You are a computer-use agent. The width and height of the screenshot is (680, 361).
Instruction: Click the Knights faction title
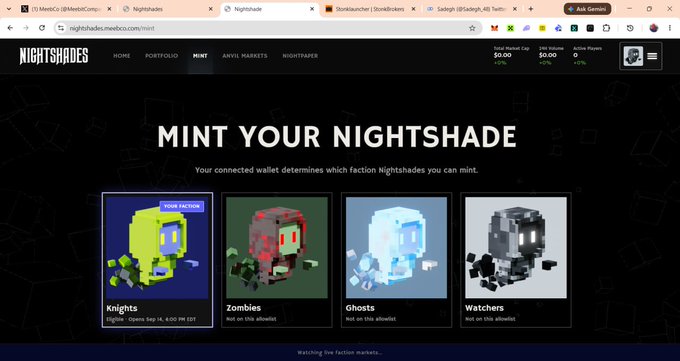point(122,308)
